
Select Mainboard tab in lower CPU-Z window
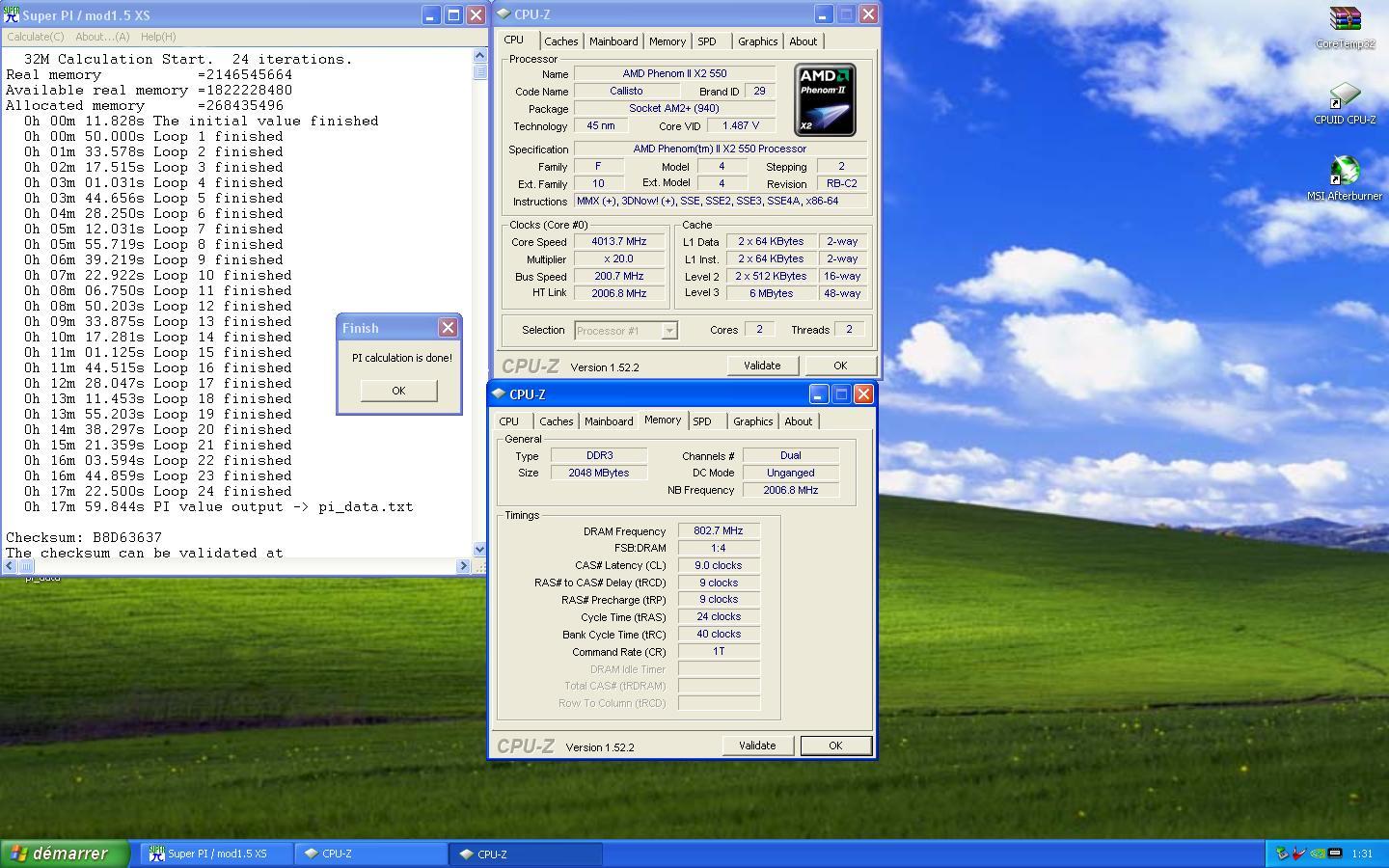(x=609, y=421)
